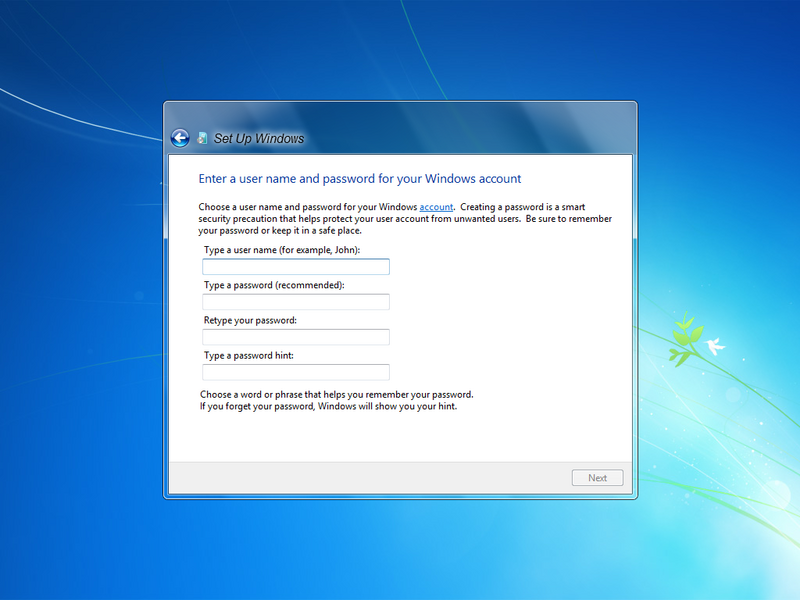Screen dimensions: 800x600
Task: Click label 'Type a password hint:'
Action: click(x=249, y=356)
